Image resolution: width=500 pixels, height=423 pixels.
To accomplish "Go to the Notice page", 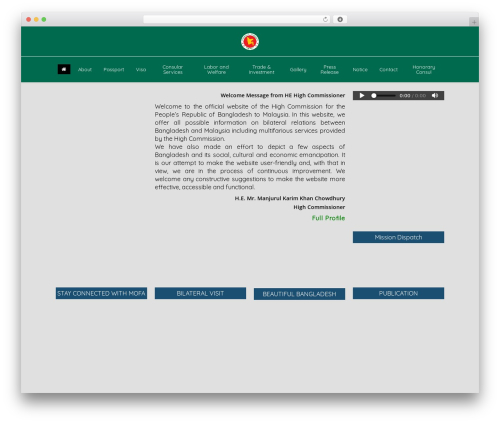I will pyautogui.click(x=360, y=70).
